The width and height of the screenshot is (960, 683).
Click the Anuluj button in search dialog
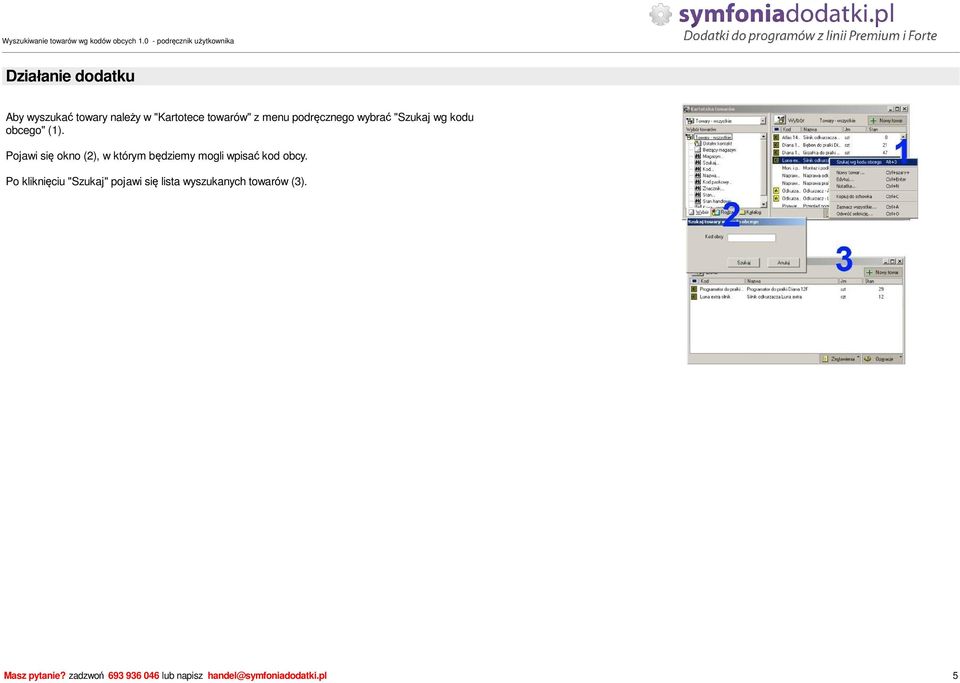click(784, 263)
